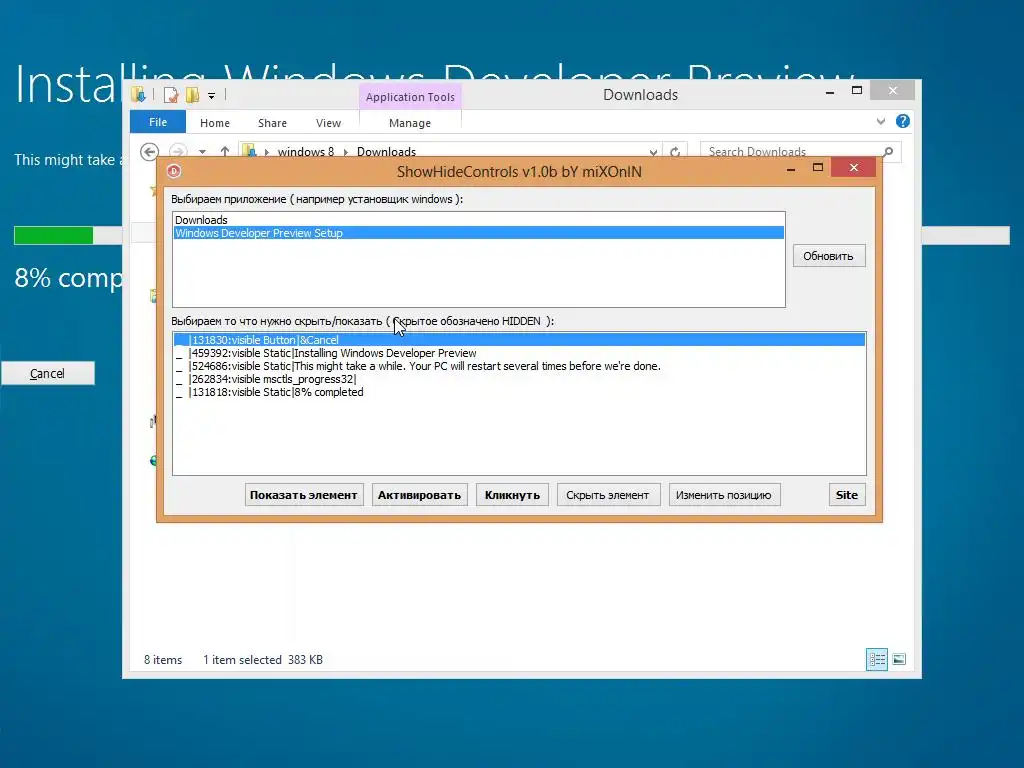Open the Home ribbon tab
Screen dimensions: 1024x768
[x=215, y=123]
